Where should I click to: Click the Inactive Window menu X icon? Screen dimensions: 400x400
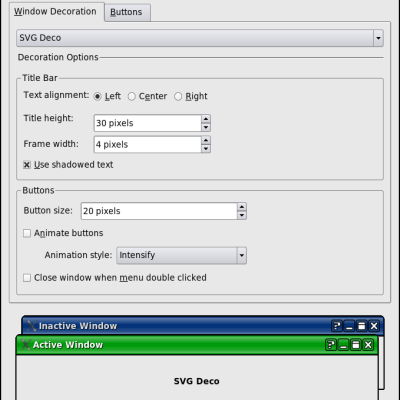pos(31,326)
